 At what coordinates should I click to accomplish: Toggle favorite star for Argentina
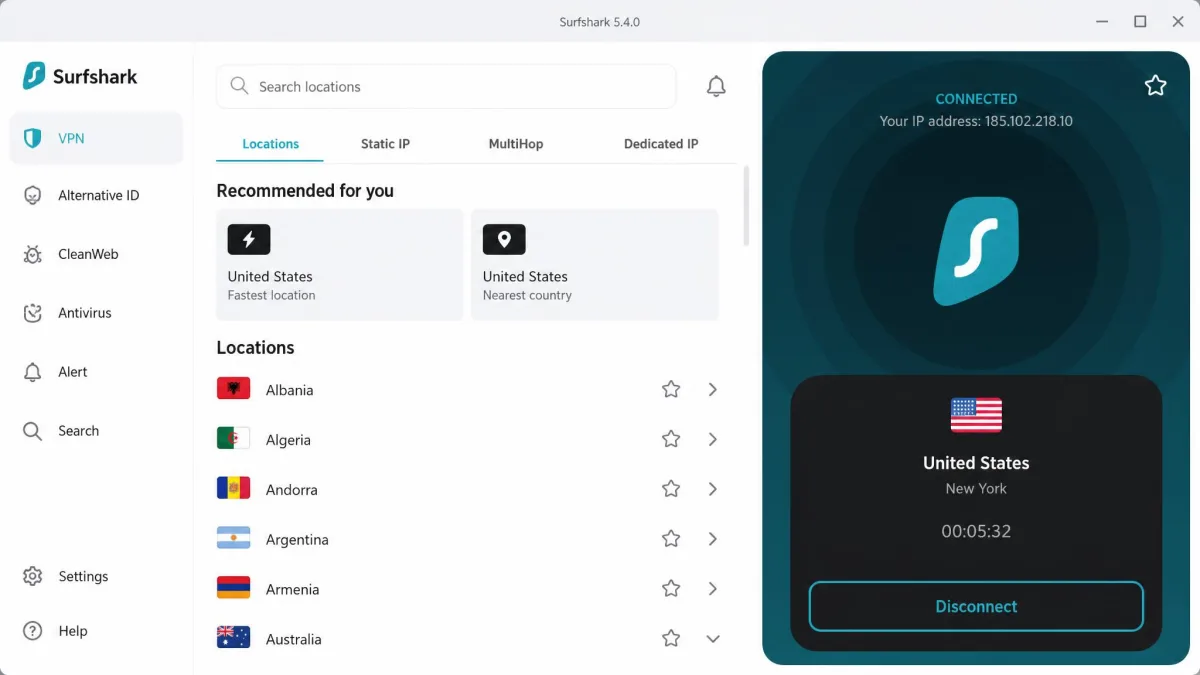(x=671, y=539)
